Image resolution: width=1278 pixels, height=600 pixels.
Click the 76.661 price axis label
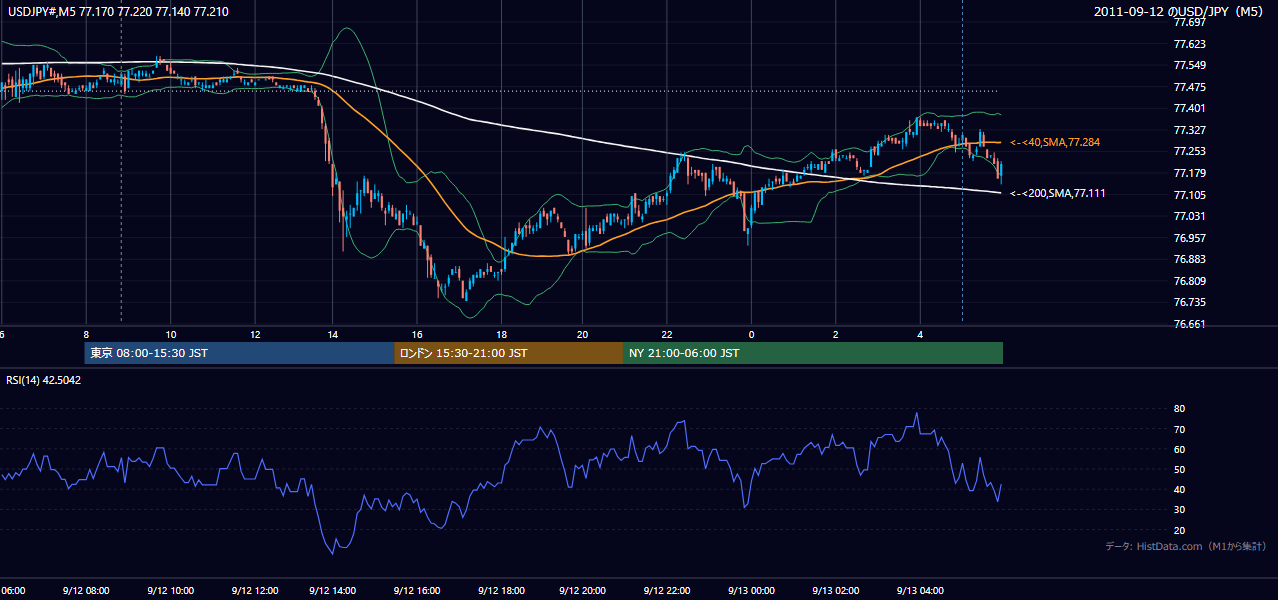[1190, 324]
